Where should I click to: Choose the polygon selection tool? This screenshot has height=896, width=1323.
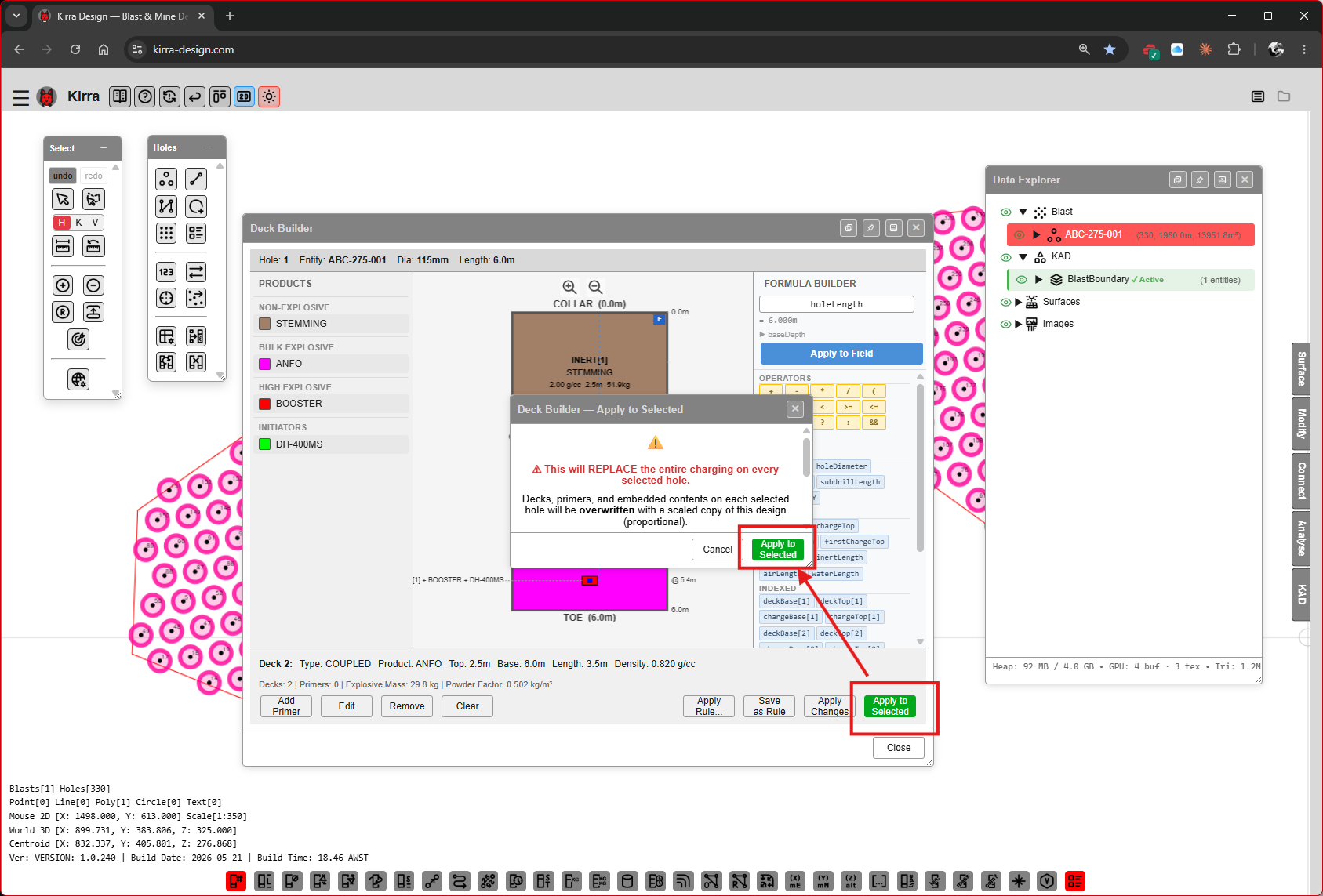click(x=93, y=199)
